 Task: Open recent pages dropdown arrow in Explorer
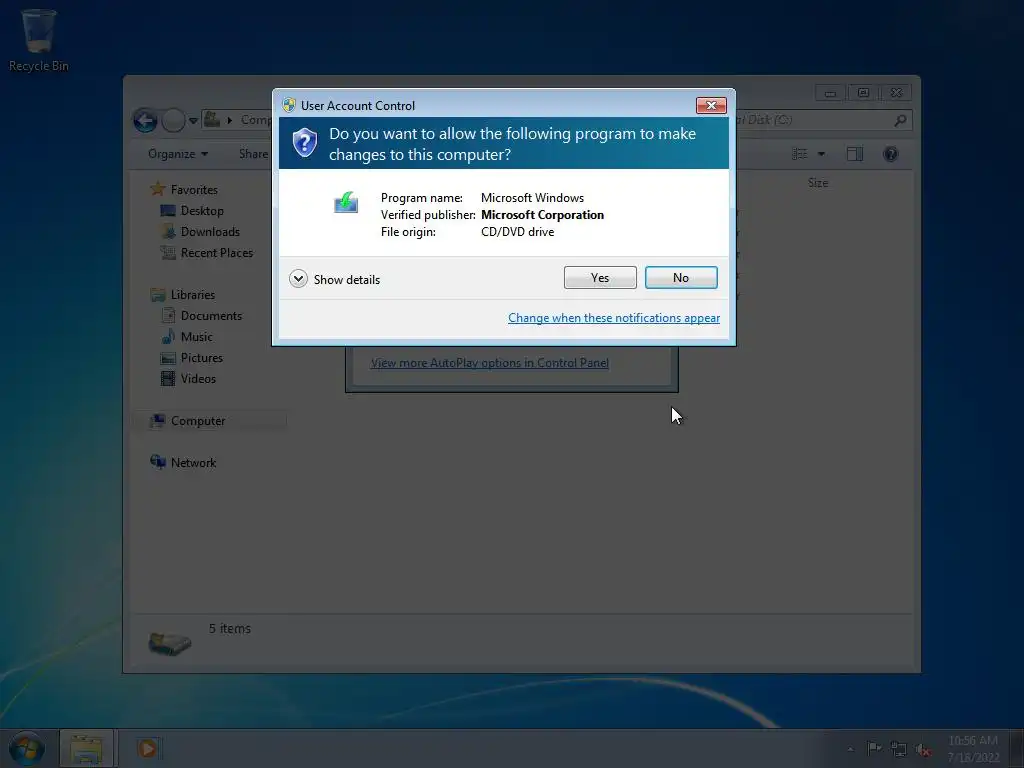click(x=193, y=121)
